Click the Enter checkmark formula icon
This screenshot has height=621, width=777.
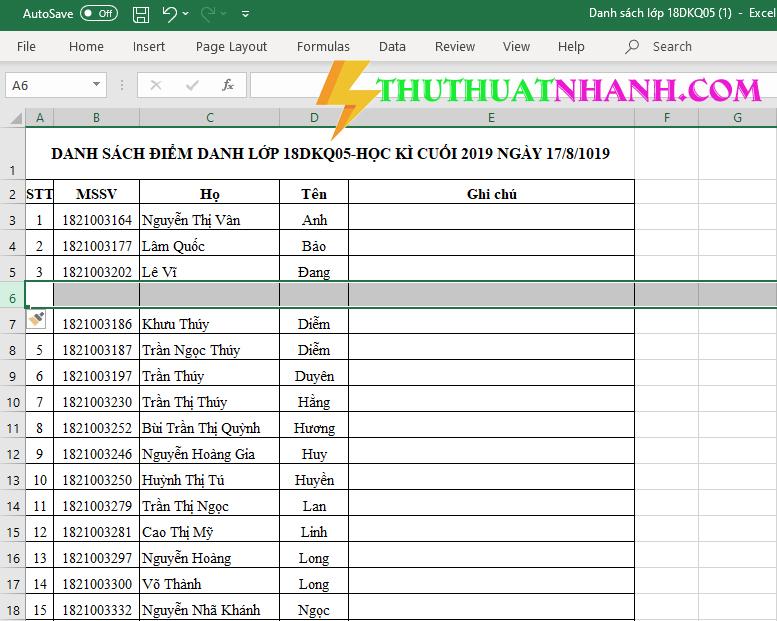(192, 86)
